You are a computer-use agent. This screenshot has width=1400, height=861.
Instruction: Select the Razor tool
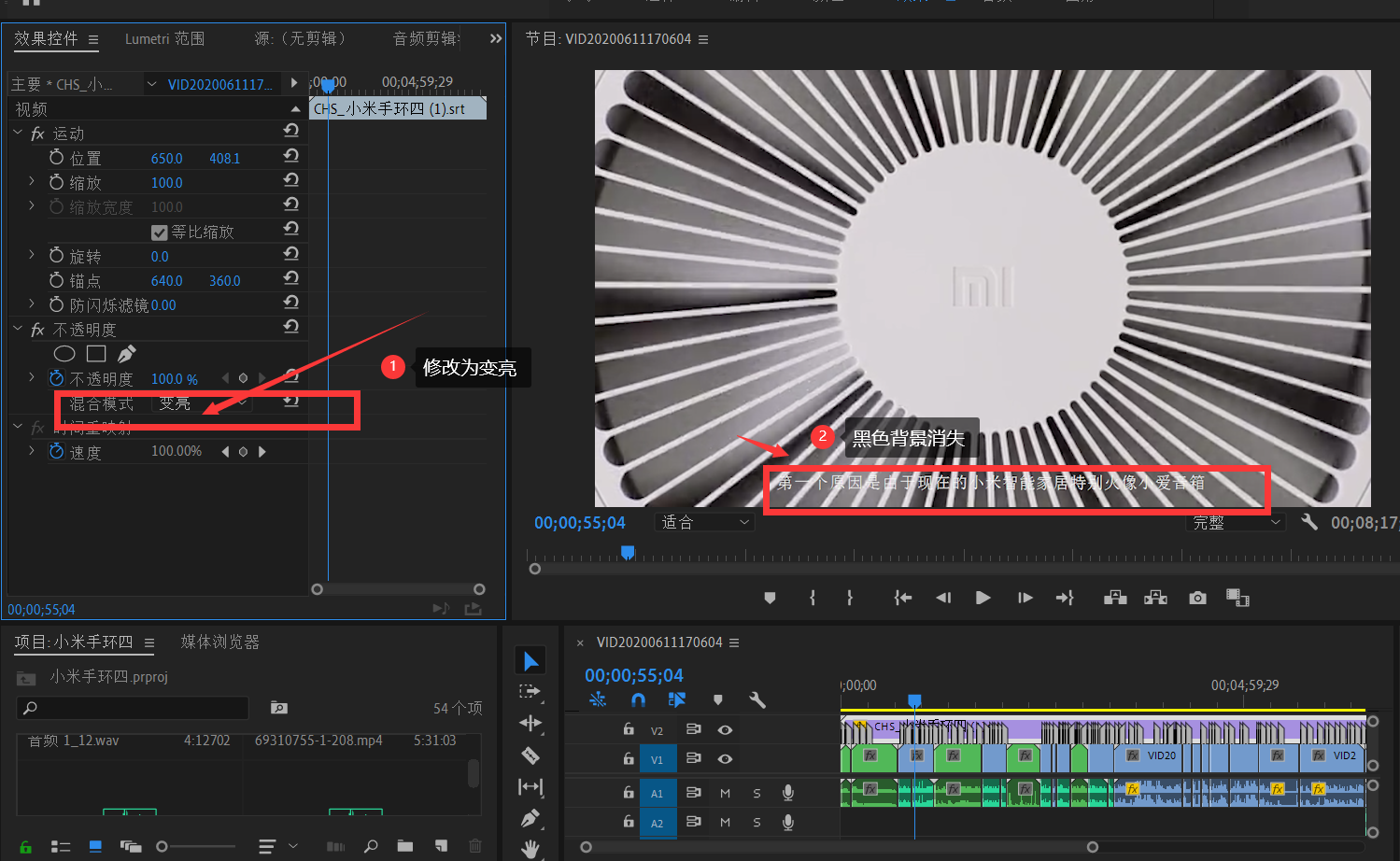[530, 755]
